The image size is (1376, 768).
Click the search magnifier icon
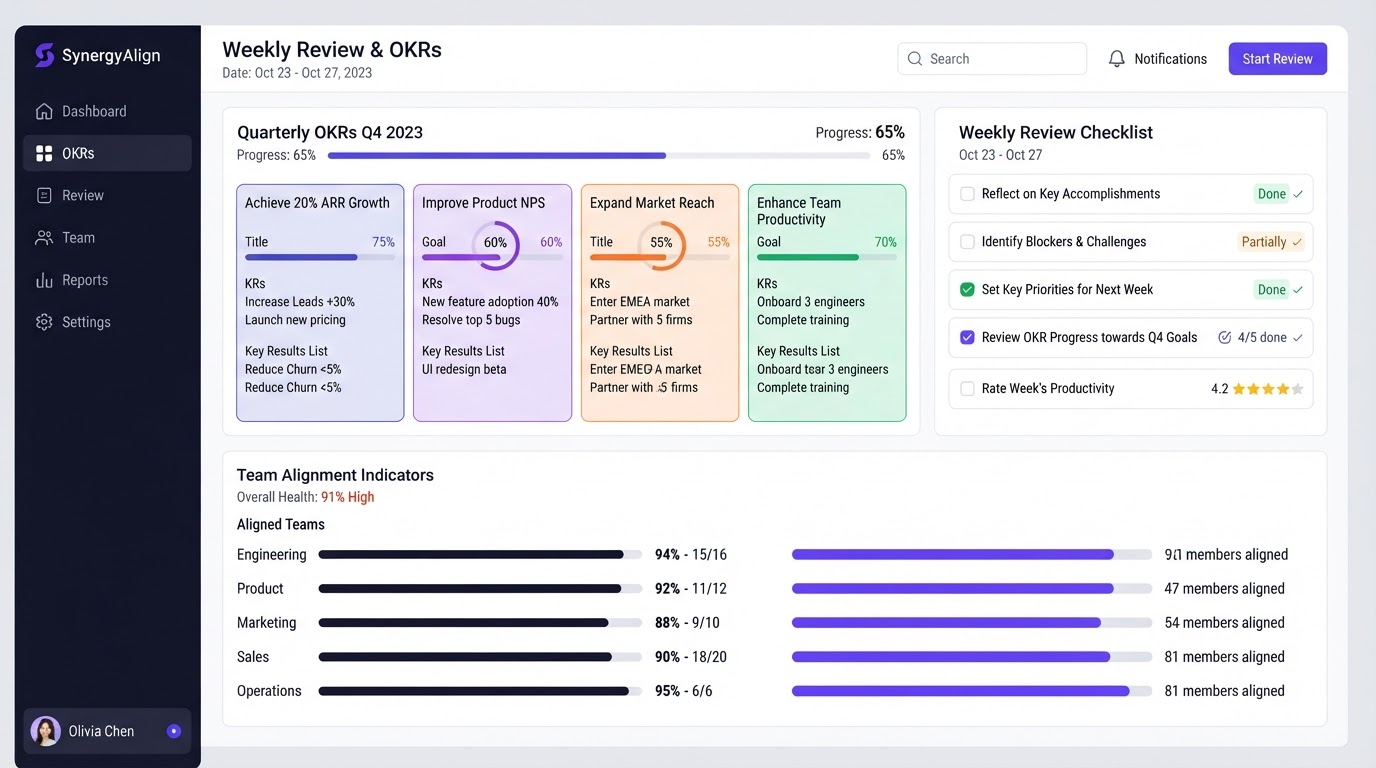[x=914, y=59]
